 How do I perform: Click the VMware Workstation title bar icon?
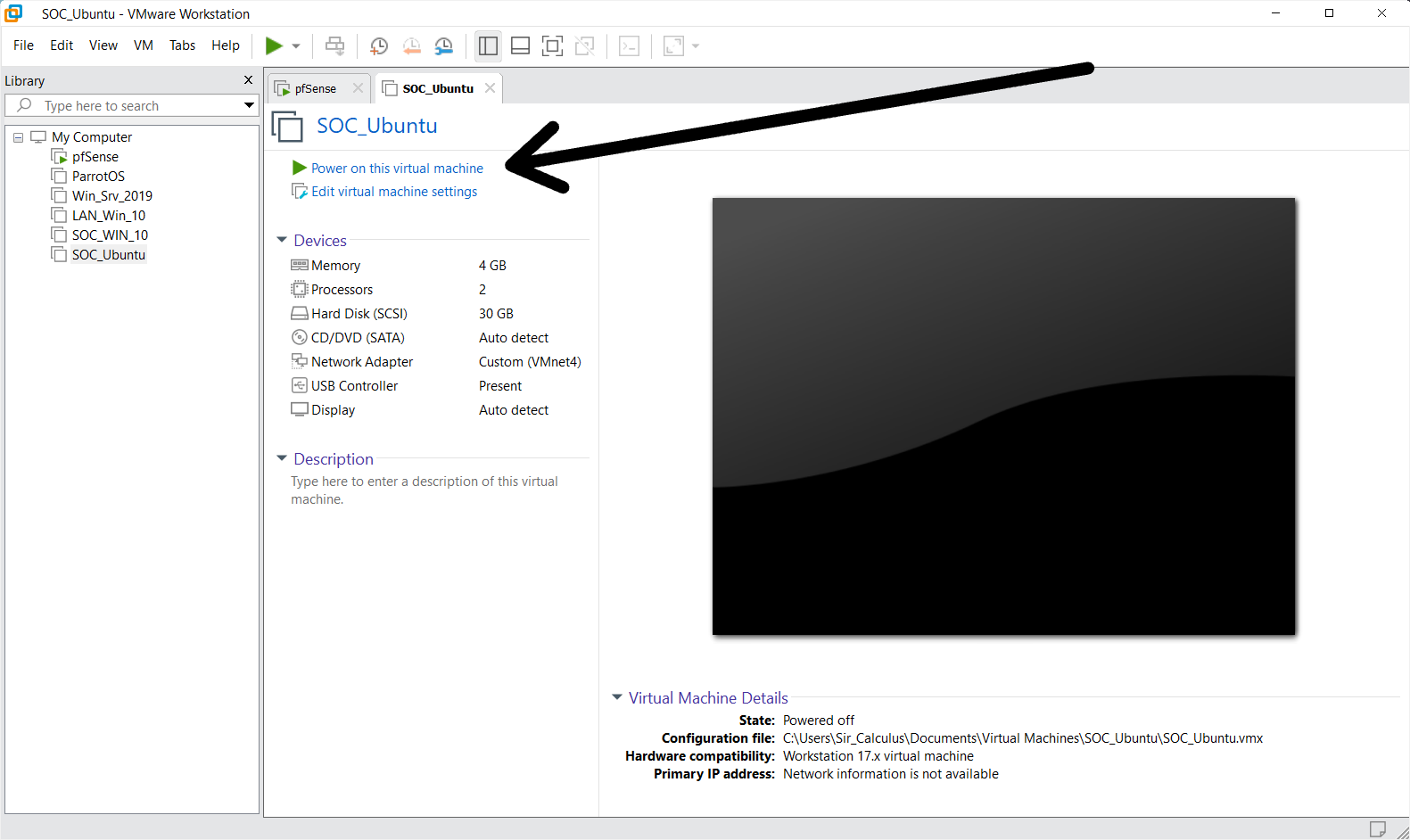(13, 13)
